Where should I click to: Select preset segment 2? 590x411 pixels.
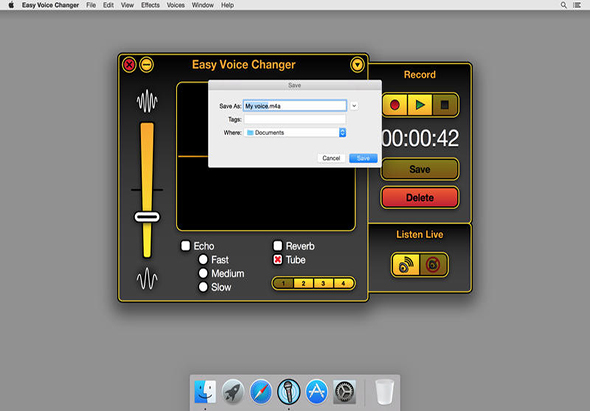click(303, 283)
